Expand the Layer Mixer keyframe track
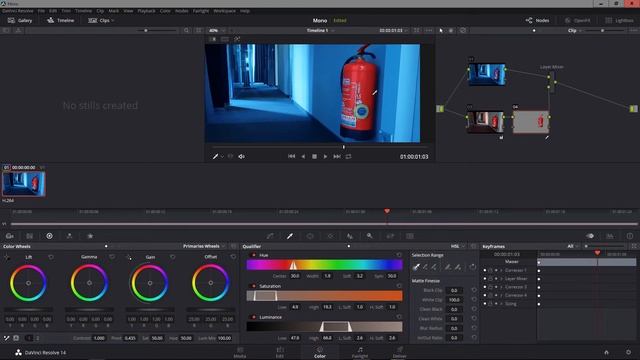The height and width of the screenshot is (360, 640). (501, 279)
